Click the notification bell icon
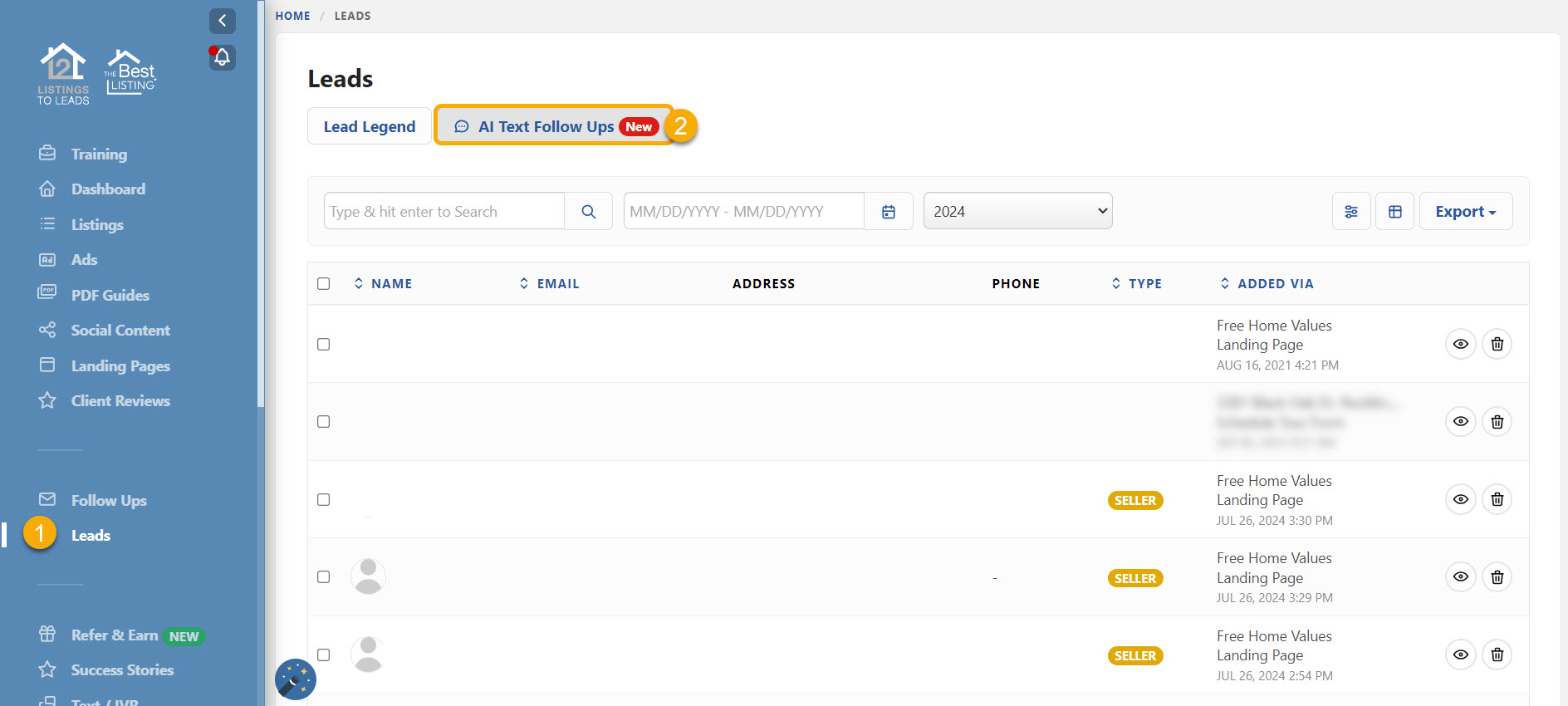This screenshot has width=1568, height=706. (x=222, y=57)
